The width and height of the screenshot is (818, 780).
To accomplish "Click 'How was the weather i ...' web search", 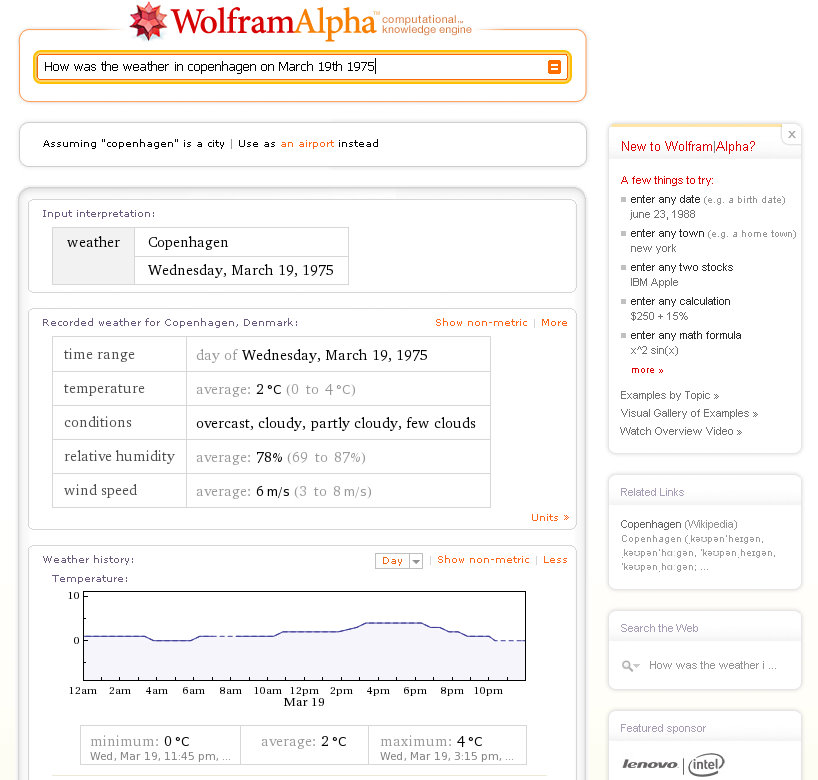I will click(x=713, y=666).
